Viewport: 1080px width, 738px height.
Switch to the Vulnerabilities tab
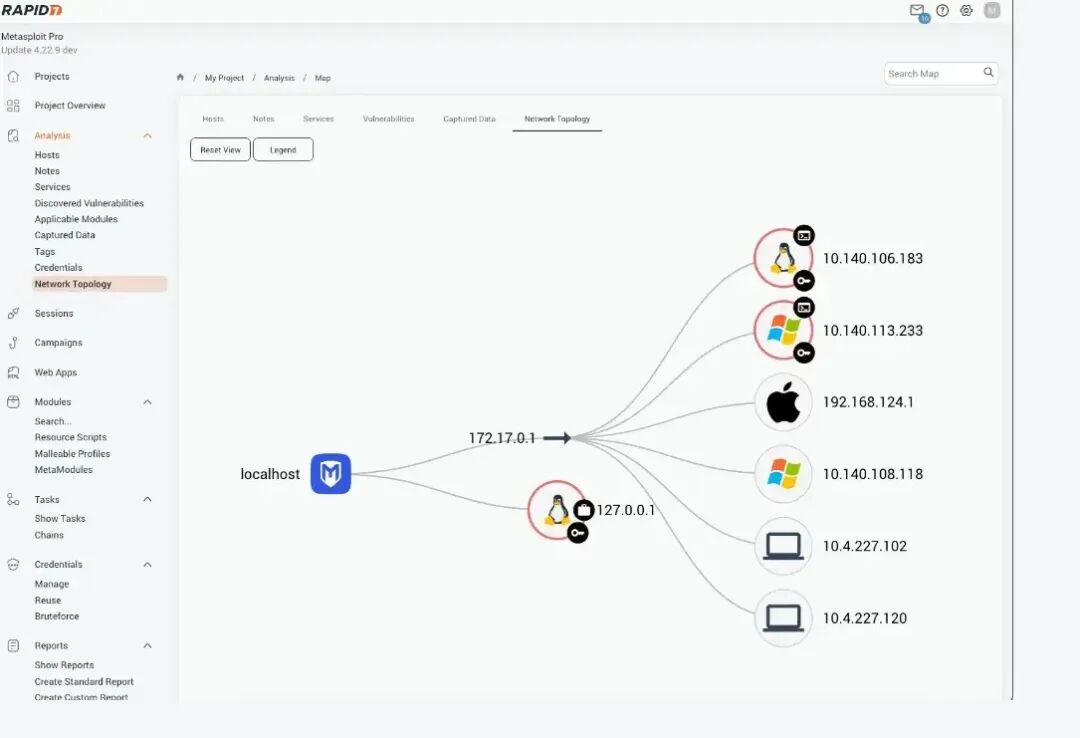pyautogui.click(x=388, y=118)
